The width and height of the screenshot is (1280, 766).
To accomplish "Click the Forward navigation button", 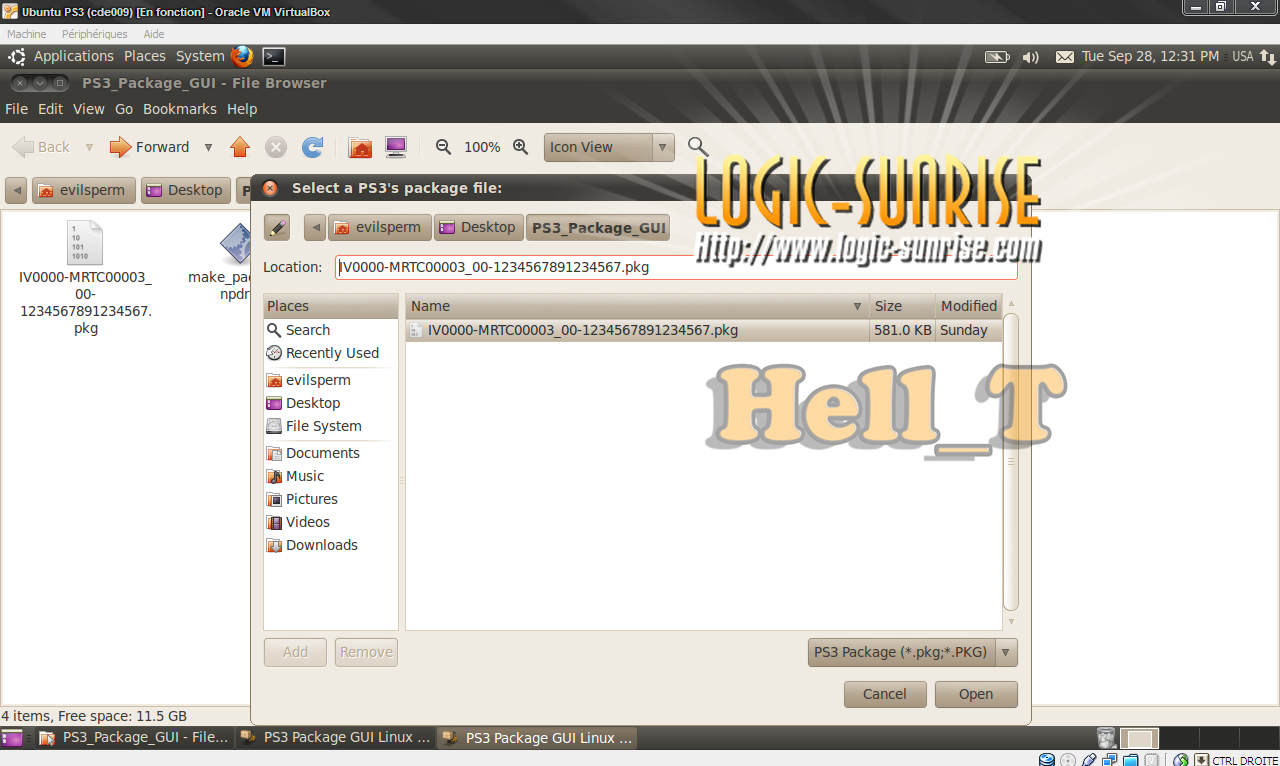I will tap(149, 147).
